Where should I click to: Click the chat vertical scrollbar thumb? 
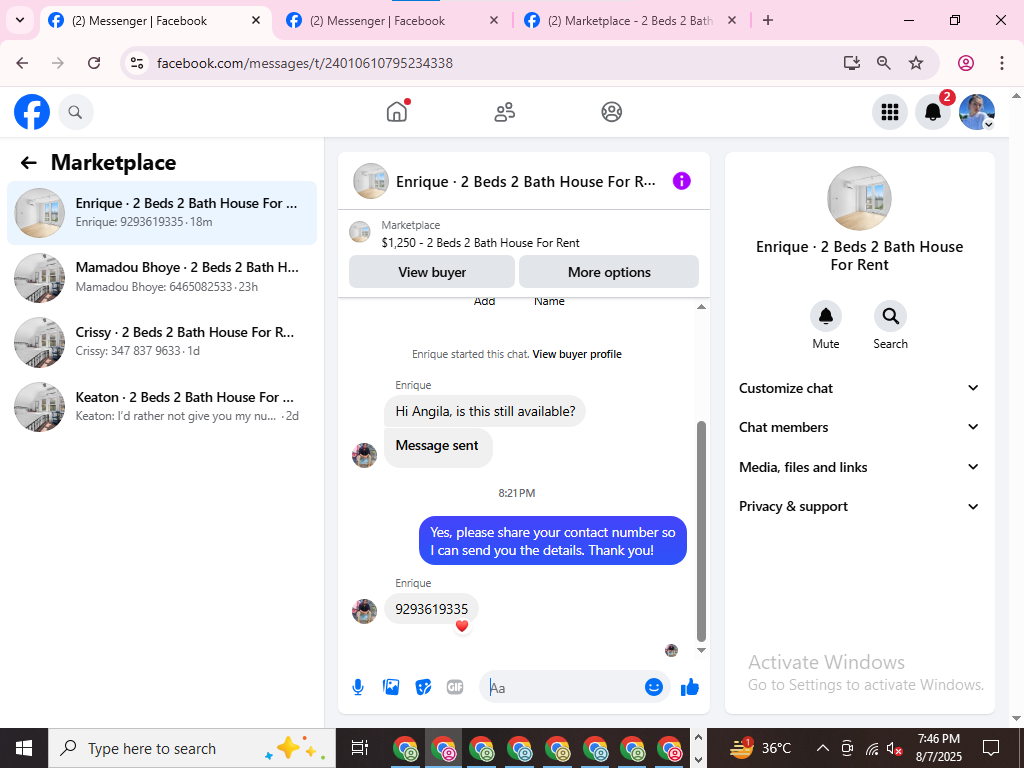pyautogui.click(x=701, y=532)
